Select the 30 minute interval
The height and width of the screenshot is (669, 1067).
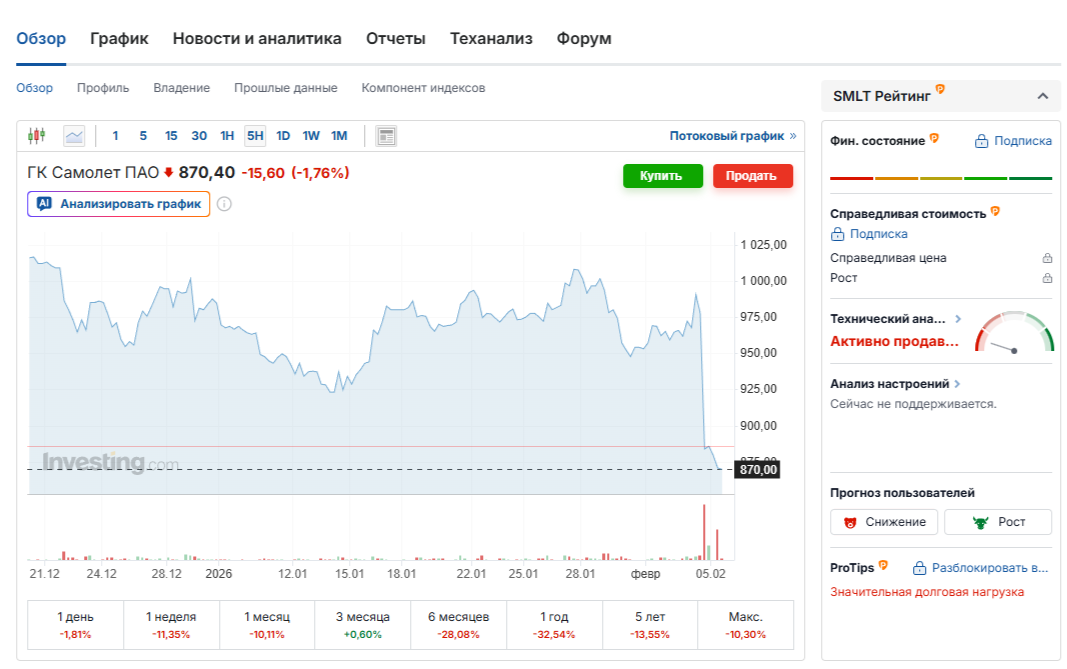click(199, 135)
